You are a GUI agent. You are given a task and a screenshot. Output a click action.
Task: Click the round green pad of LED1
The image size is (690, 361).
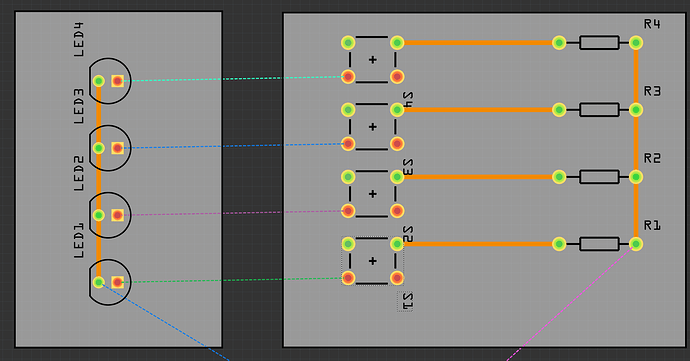[99, 282]
